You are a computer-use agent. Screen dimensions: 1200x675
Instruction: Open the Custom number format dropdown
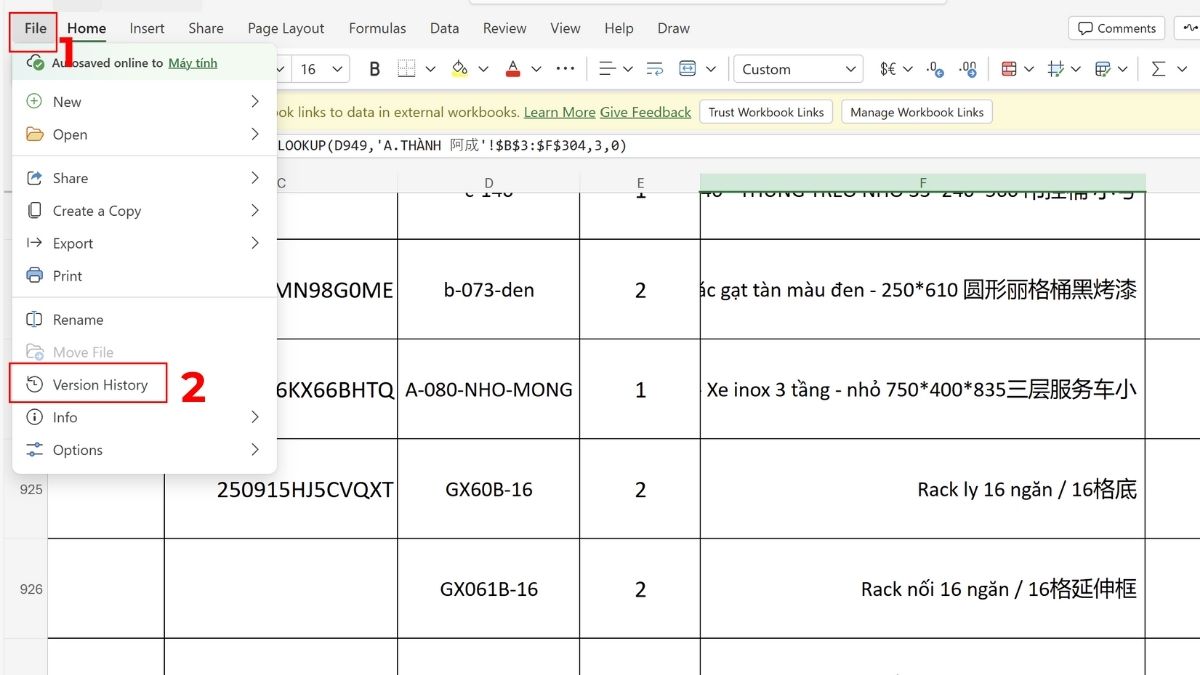[798, 69]
